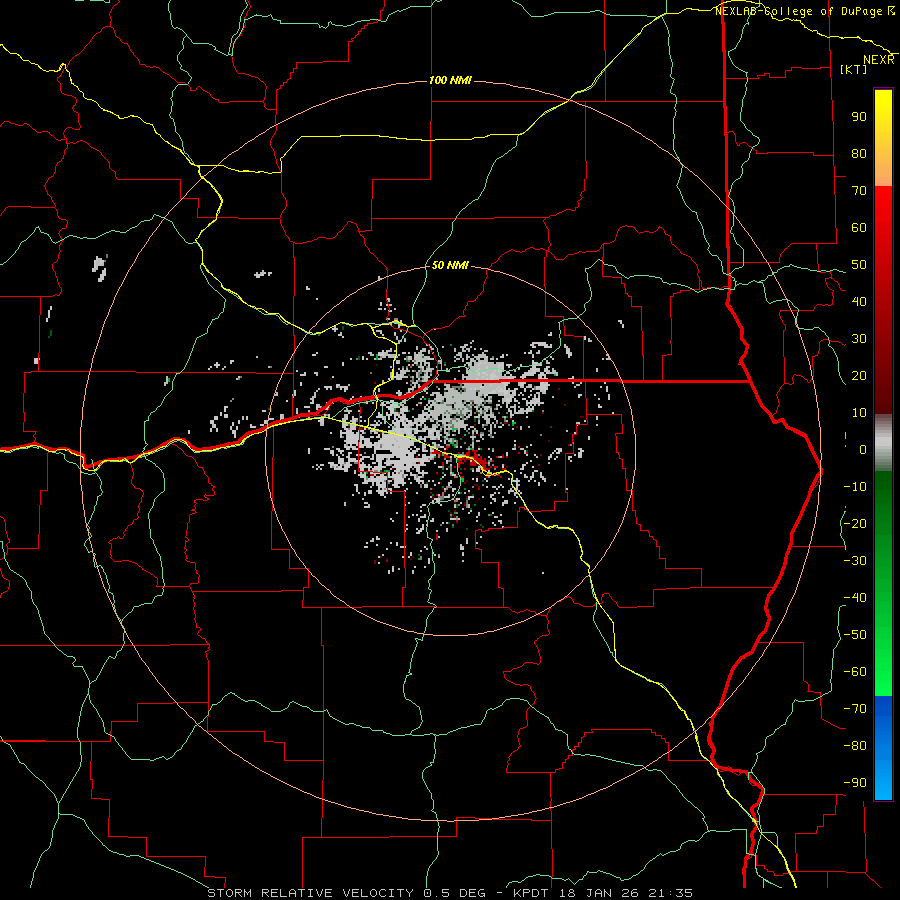Click the positive 80 value on the scale
The width and height of the screenshot is (900, 900).
click(859, 154)
